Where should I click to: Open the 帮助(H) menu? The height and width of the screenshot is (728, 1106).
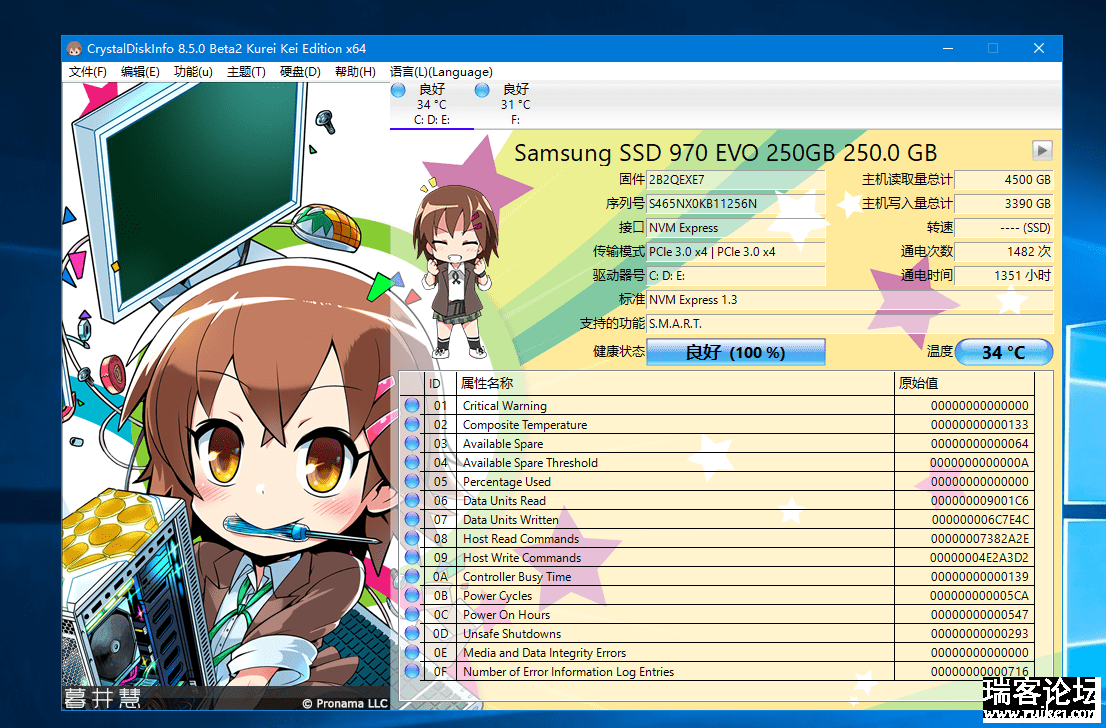coord(355,72)
